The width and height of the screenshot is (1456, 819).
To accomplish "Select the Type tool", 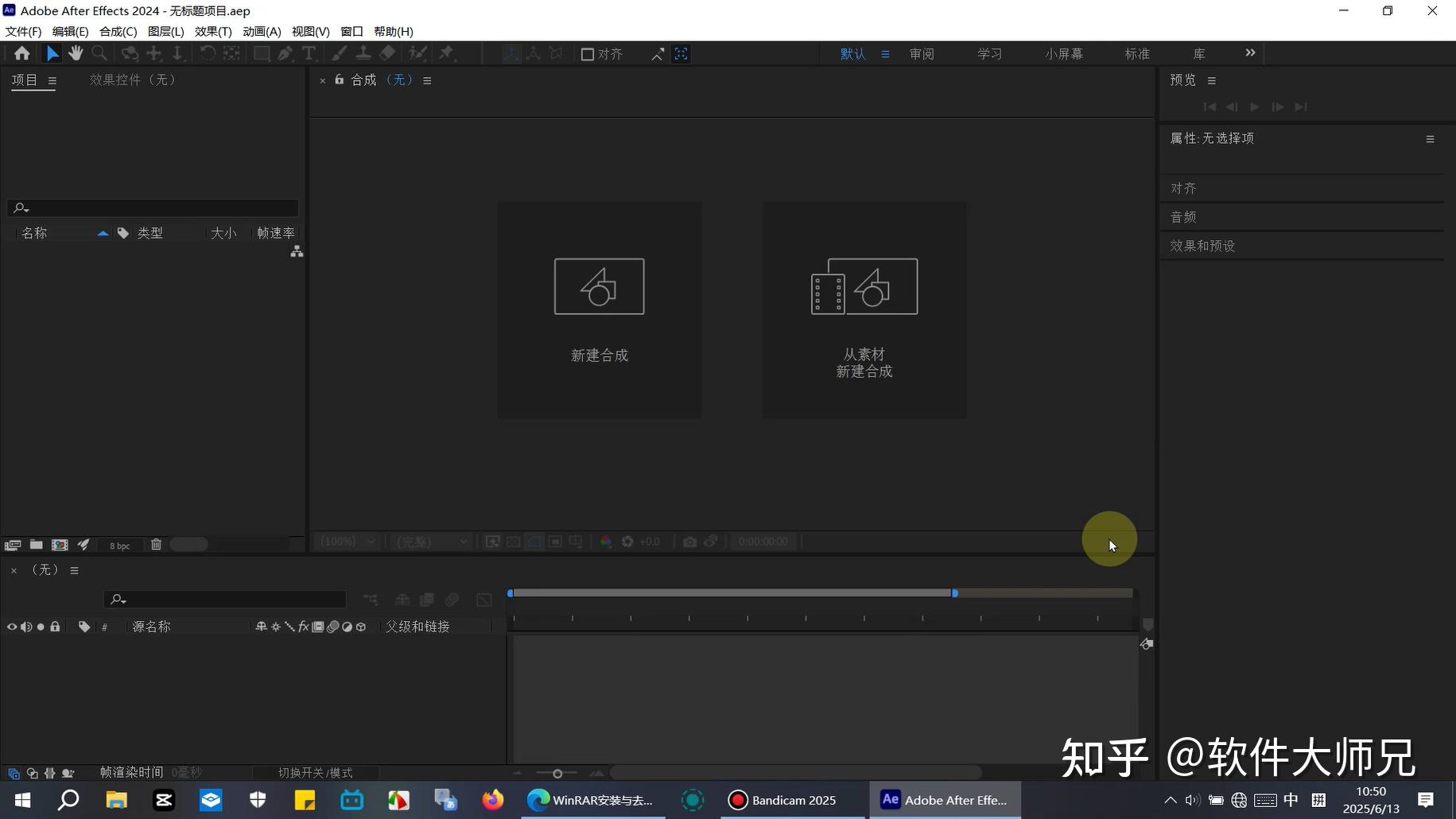I will [x=309, y=52].
